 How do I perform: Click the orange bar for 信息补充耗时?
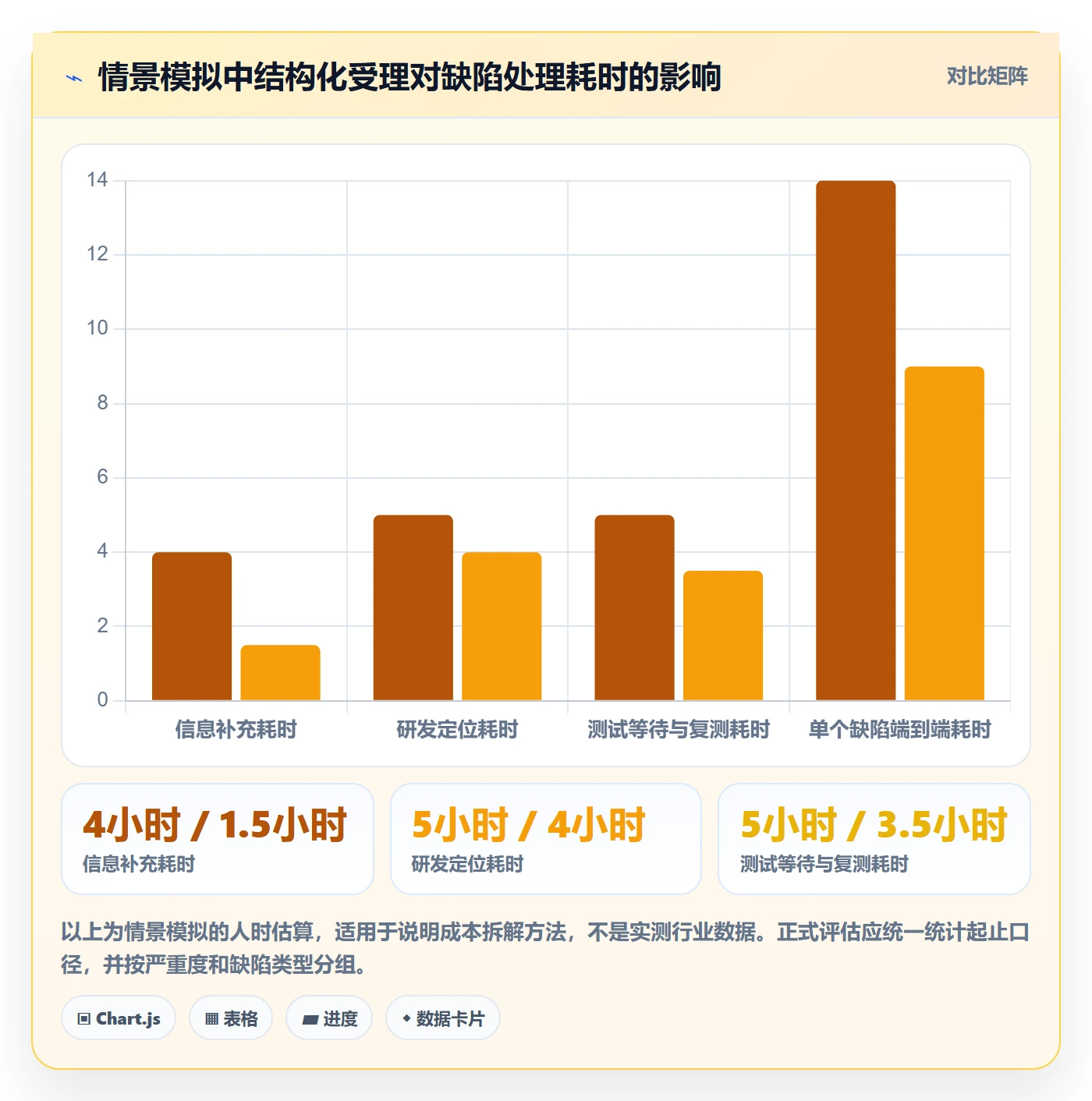280,672
